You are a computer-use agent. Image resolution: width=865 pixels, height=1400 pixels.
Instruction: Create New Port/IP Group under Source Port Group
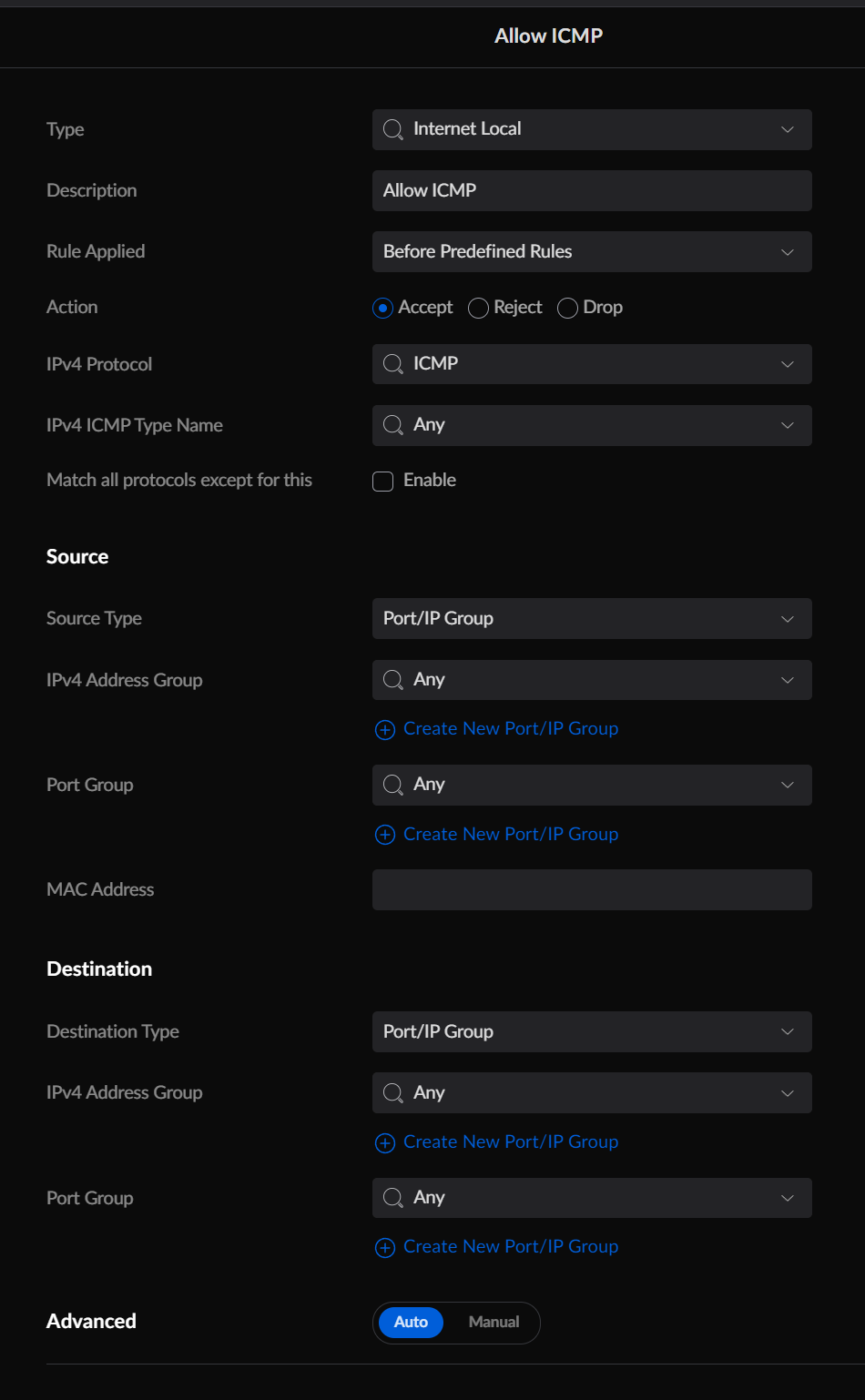tap(510, 835)
